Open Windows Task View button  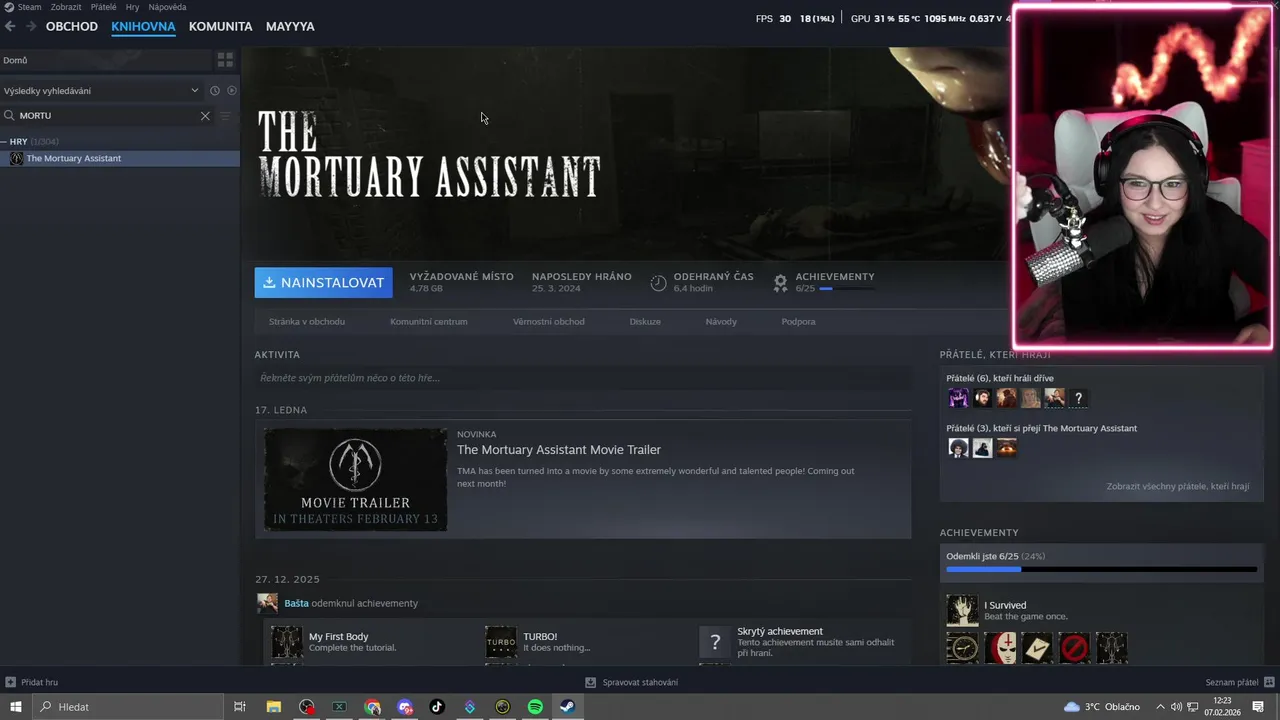pyautogui.click(x=240, y=707)
